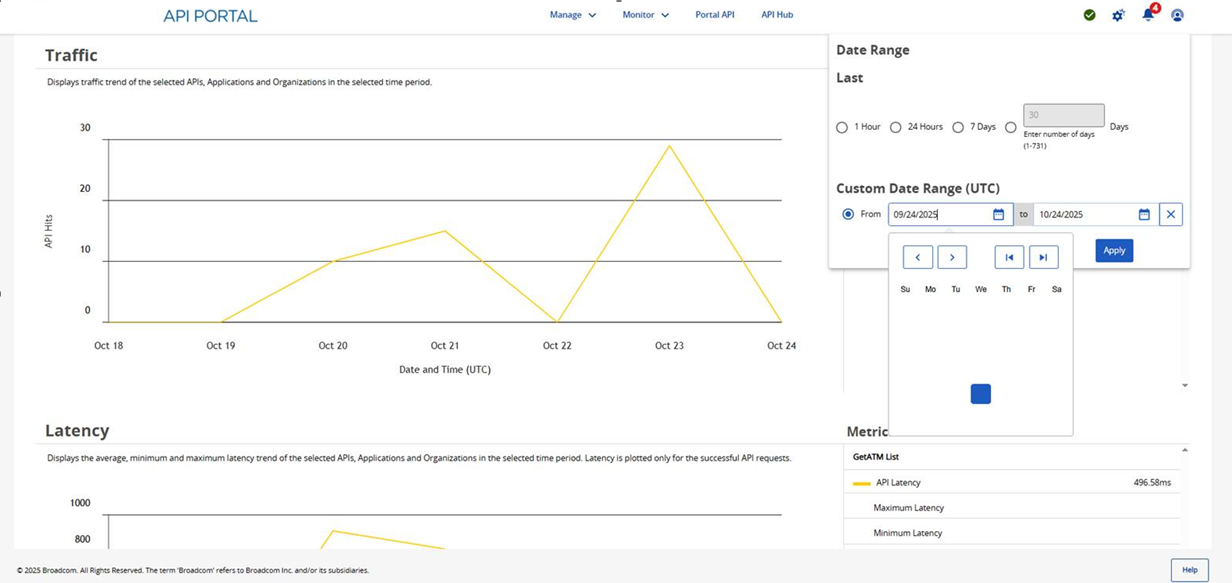This screenshot has height=583, width=1232.
Task: Jump to first period in date picker
Action: pos(1009,257)
